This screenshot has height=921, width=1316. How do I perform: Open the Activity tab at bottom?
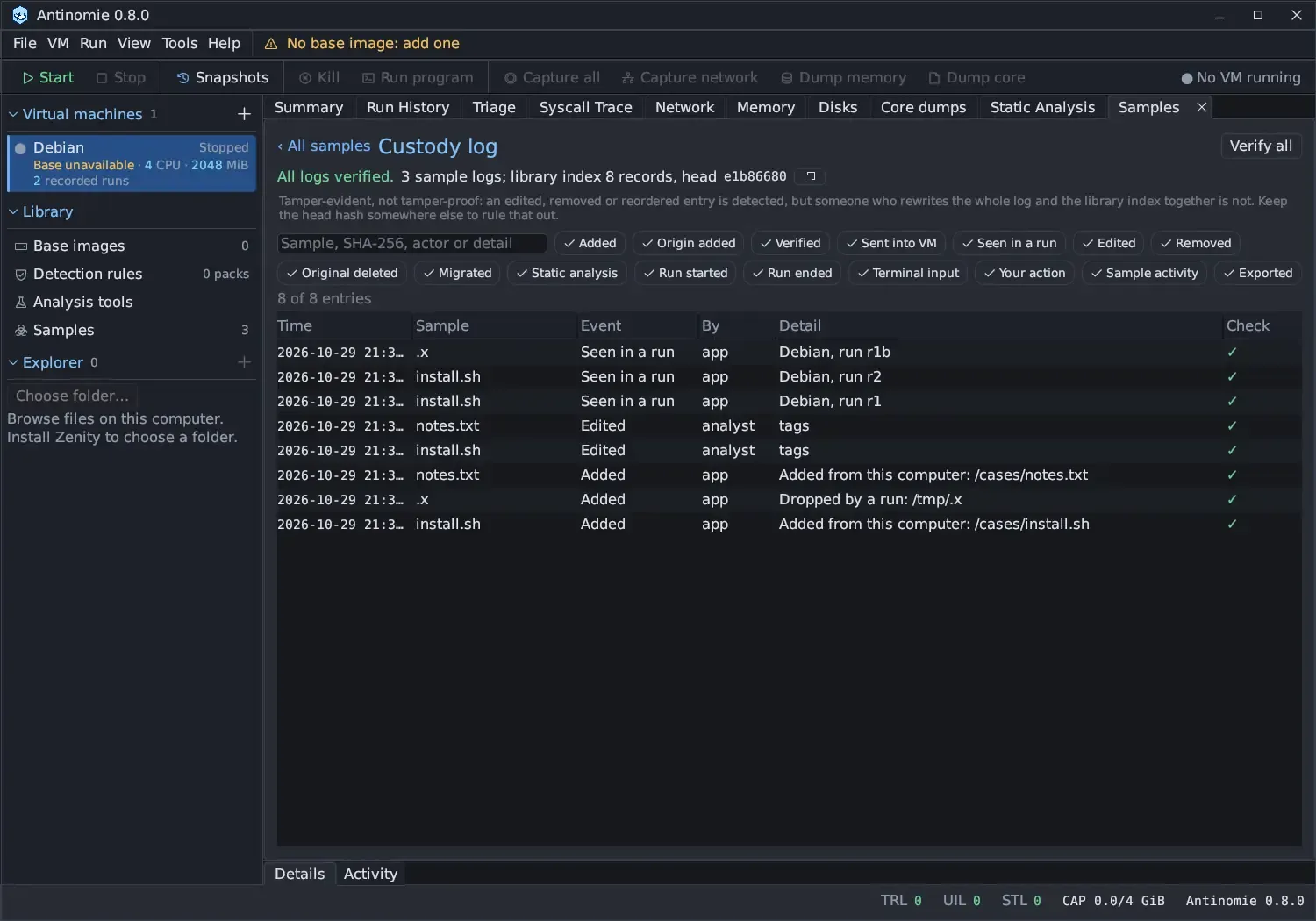click(x=370, y=874)
